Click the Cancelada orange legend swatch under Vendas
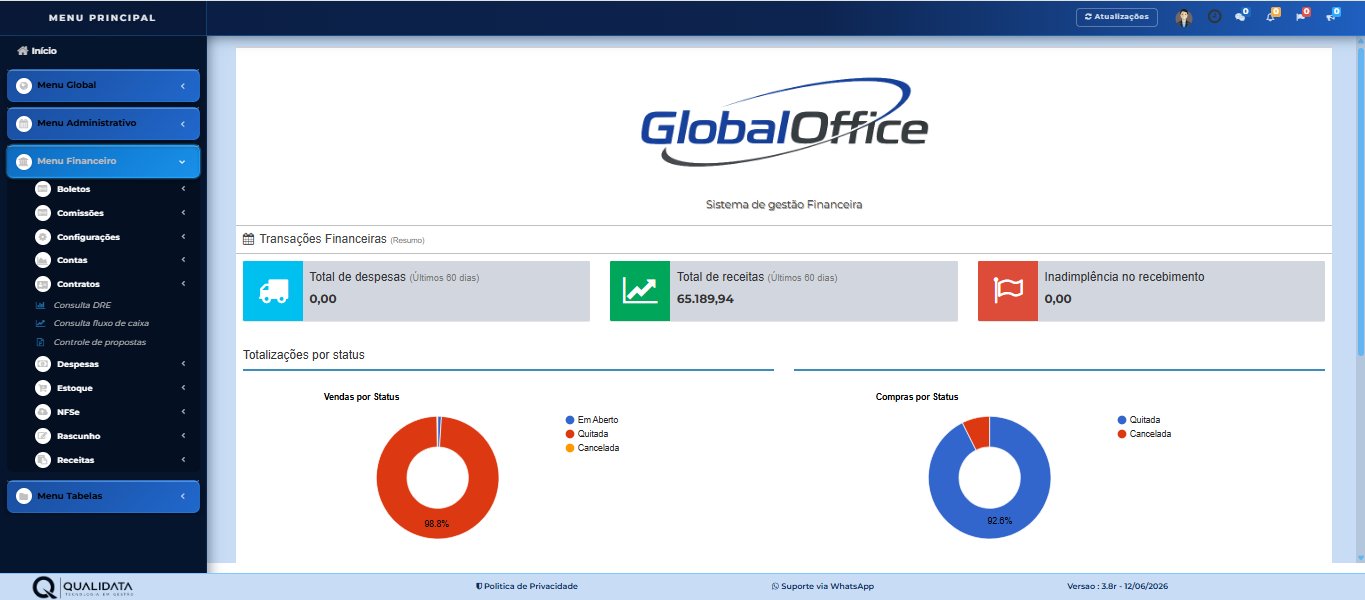The width and height of the screenshot is (1365, 600). coord(570,448)
